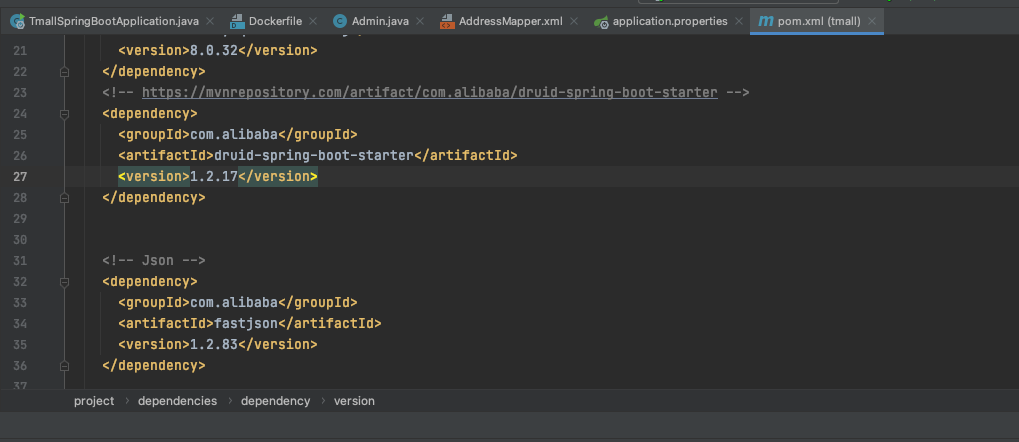Select 'version' breadcrumb
Image resolution: width=1019 pixels, height=442 pixels.
(354, 401)
